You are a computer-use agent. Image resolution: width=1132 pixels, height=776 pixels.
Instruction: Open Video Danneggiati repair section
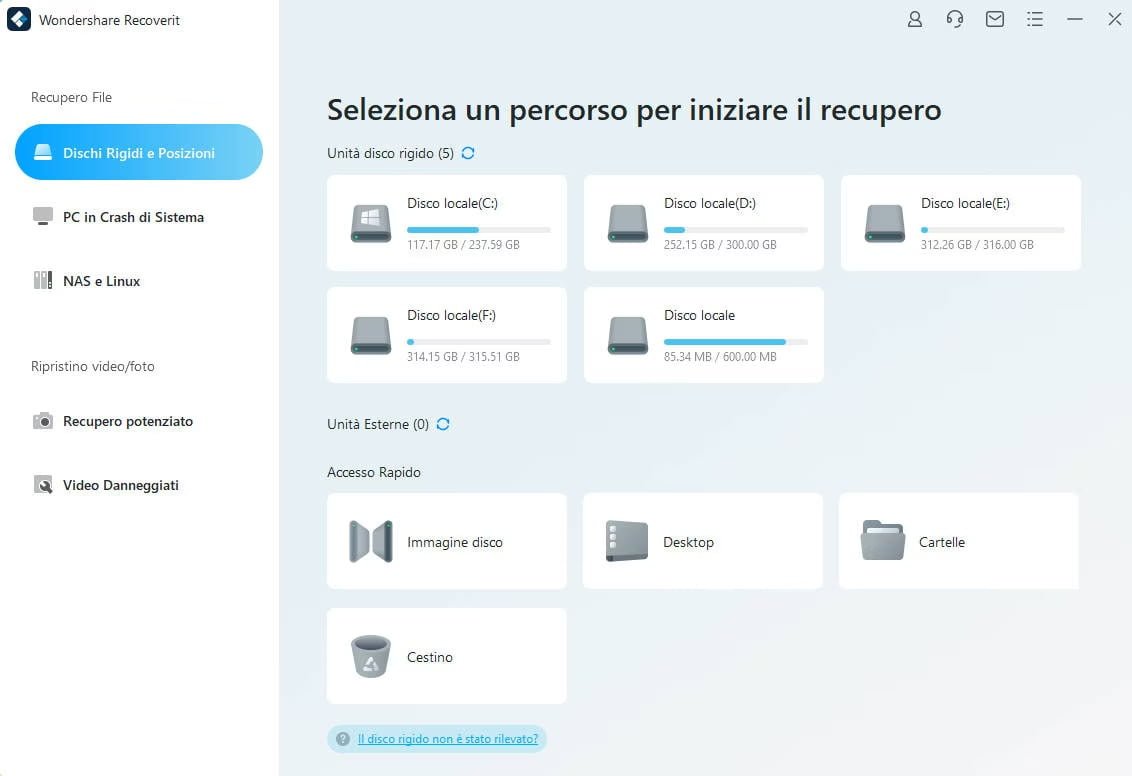tap(120, 485)
